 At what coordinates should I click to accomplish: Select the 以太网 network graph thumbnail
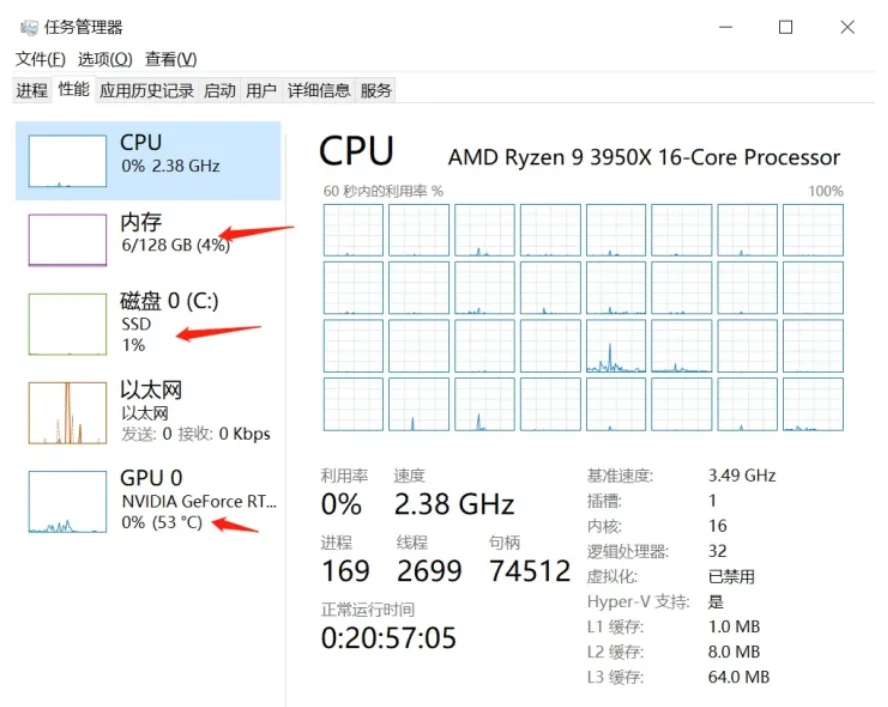[x=67, y=412]
